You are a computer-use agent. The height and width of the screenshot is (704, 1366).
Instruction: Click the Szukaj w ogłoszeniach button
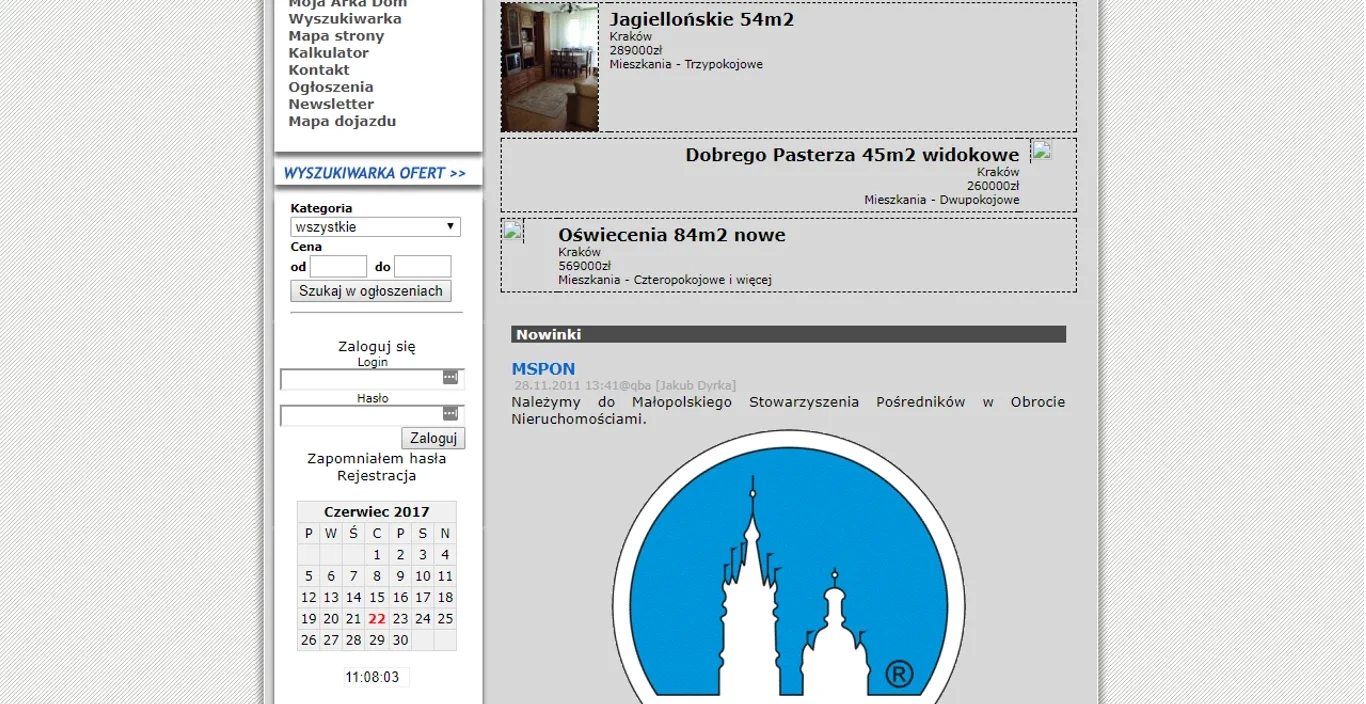tap(371, 291)
